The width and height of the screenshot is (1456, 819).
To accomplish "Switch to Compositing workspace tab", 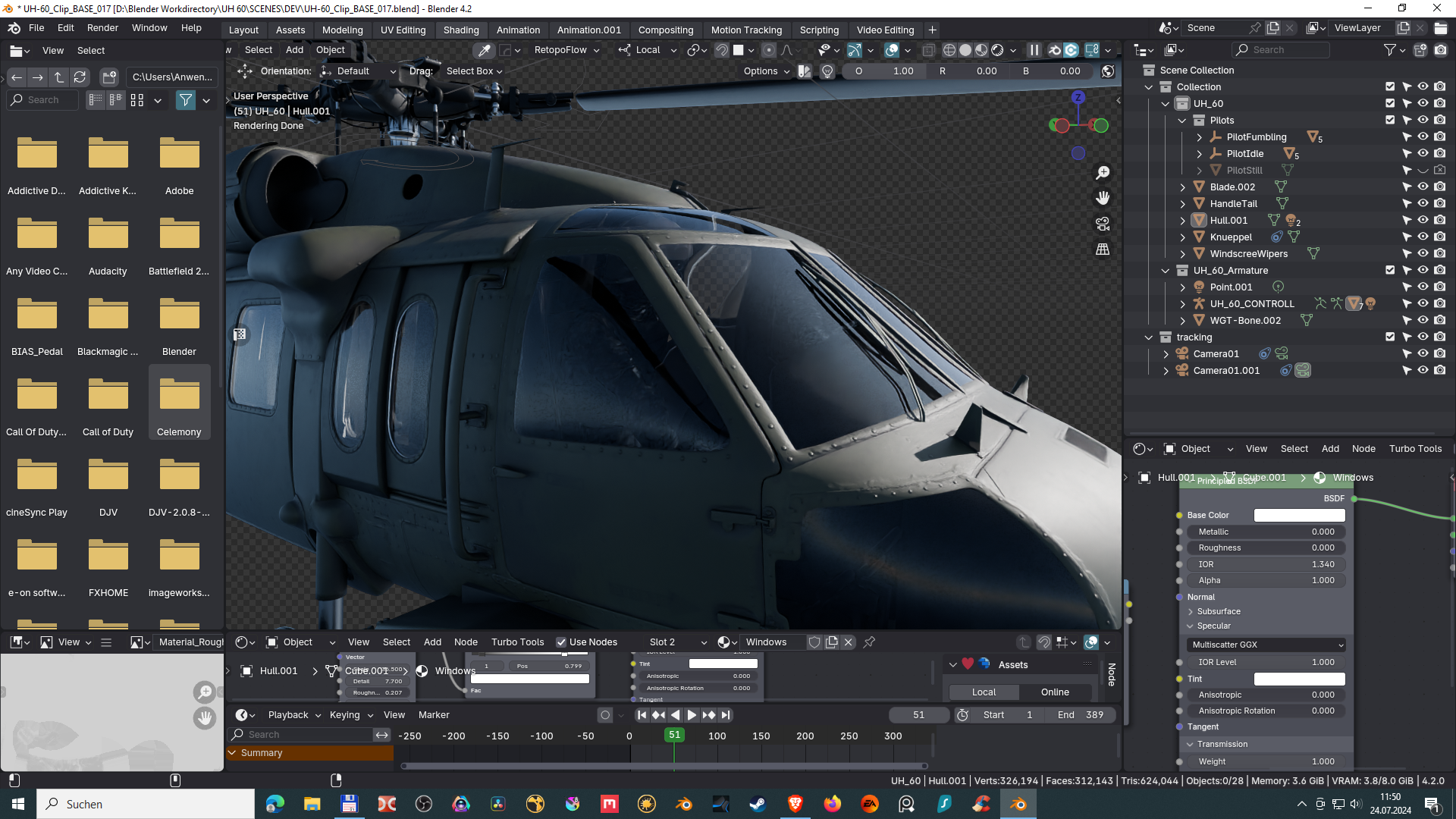I will point(666,30).
